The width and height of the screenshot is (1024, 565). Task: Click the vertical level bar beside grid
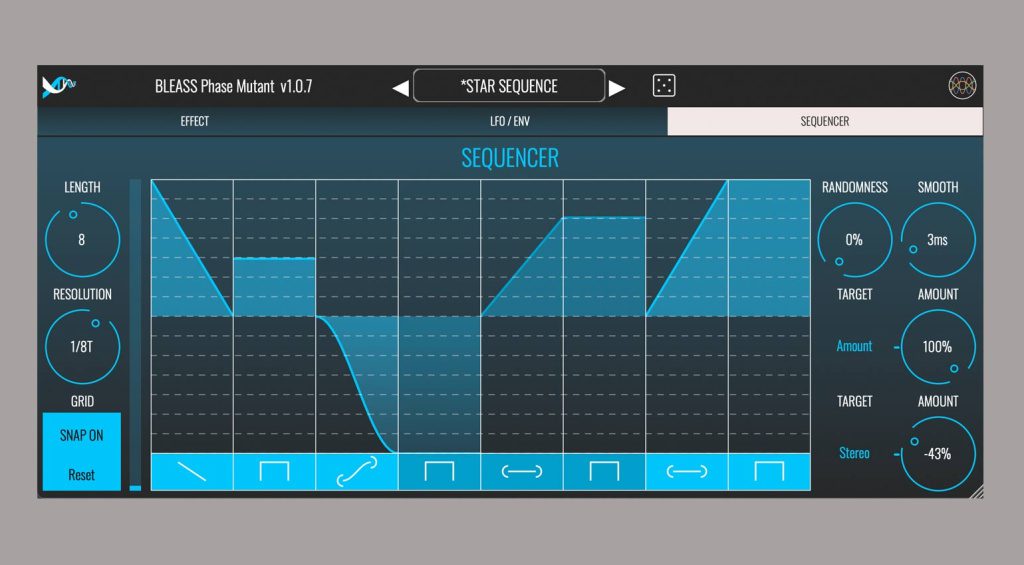click(x=135, y=334)
